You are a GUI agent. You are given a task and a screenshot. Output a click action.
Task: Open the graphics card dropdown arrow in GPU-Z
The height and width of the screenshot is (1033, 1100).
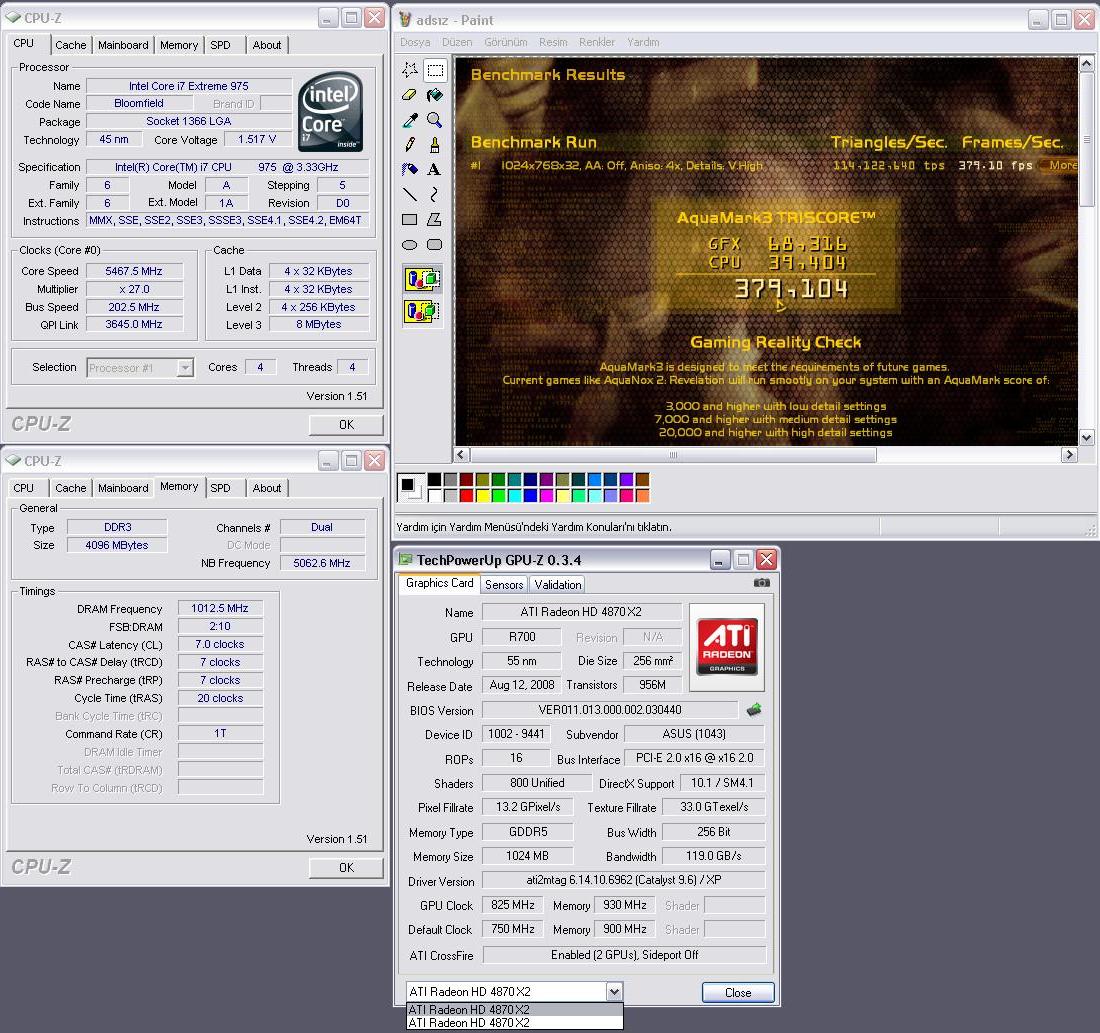[614, 992]
